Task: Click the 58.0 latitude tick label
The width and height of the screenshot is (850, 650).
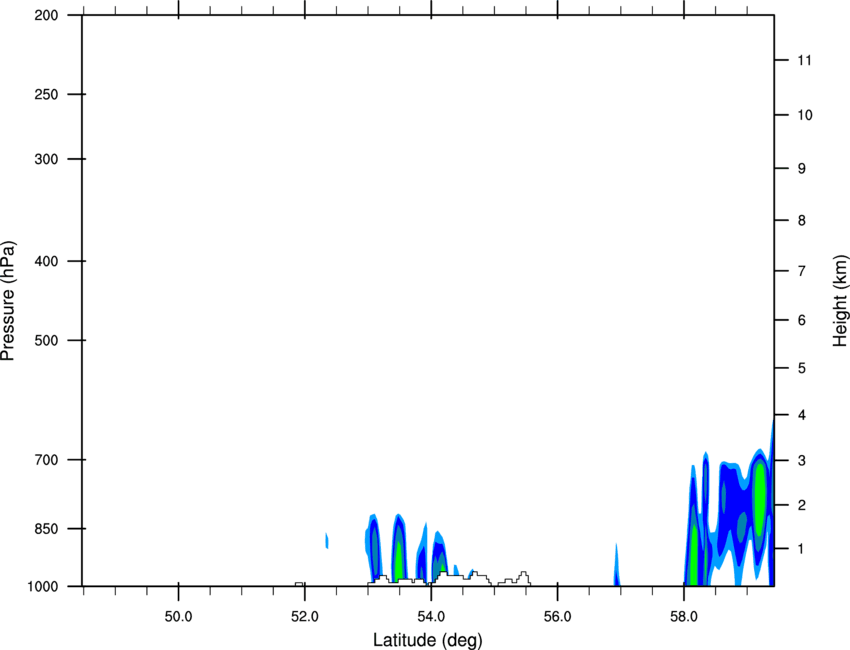Action: tap(684, 617)
